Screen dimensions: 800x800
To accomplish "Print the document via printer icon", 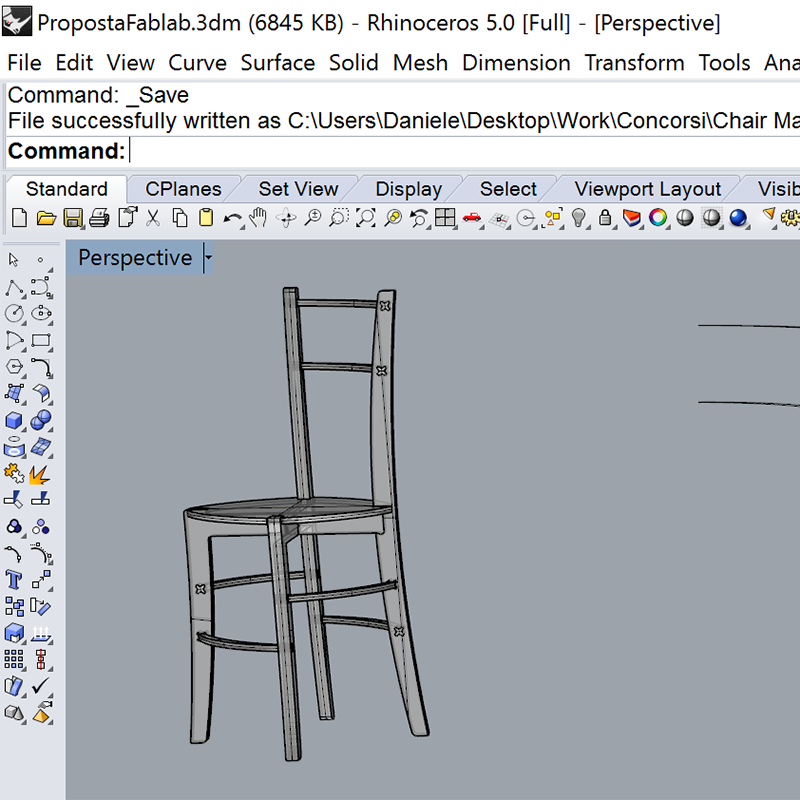I will (x=99, y=218).
